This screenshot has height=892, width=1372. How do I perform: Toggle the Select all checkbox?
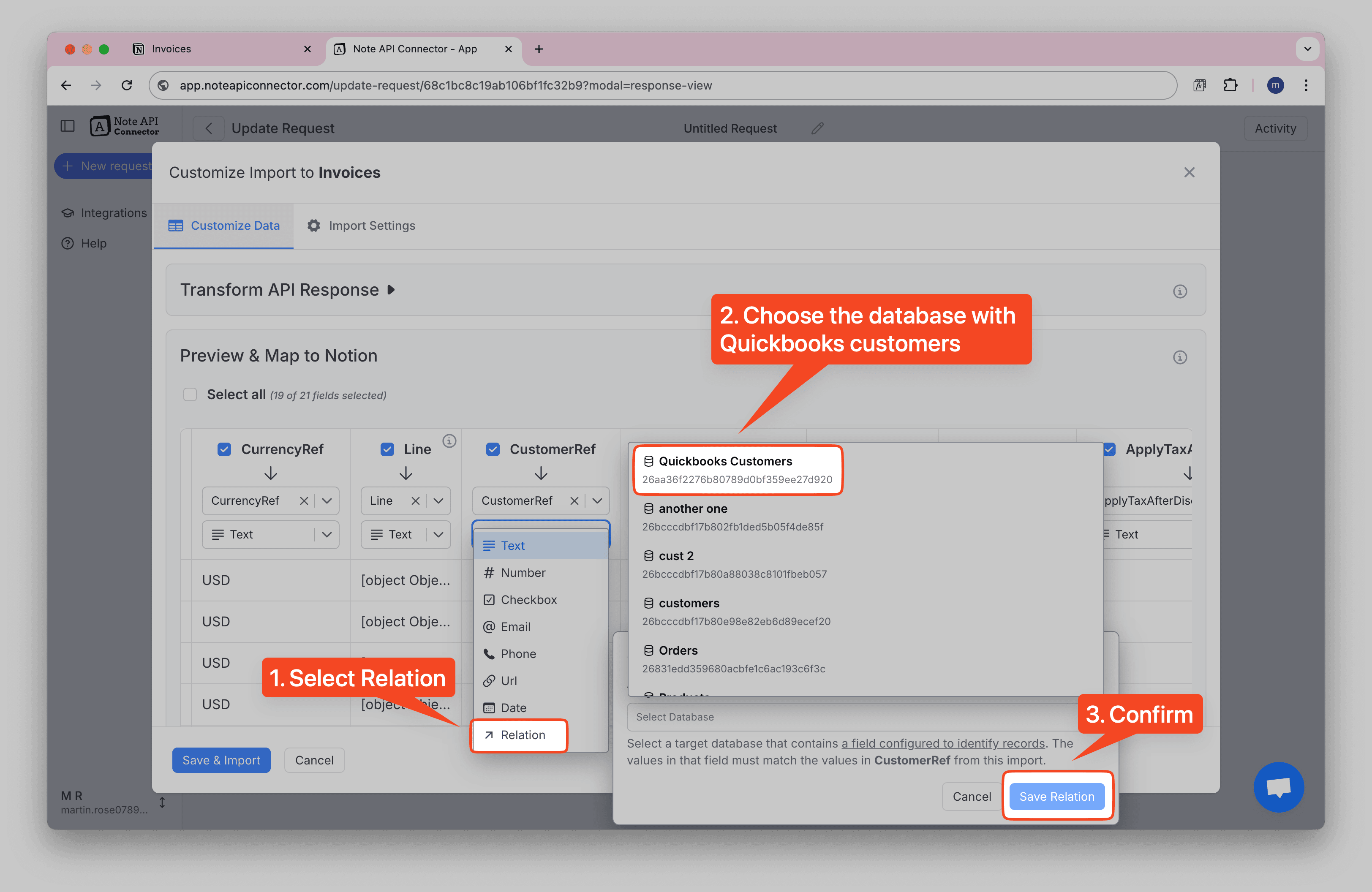click(190, 395)
